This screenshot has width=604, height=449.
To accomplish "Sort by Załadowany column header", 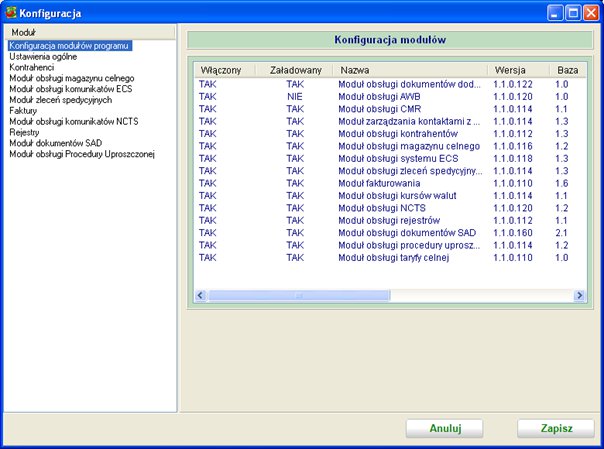I will [x=294, y=70].
